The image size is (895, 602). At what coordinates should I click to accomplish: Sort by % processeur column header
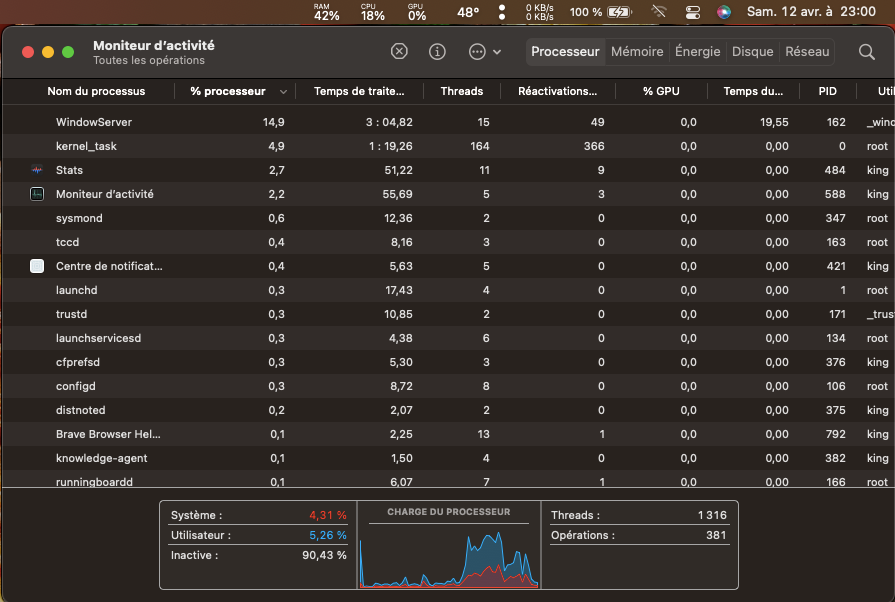point(228,91)
